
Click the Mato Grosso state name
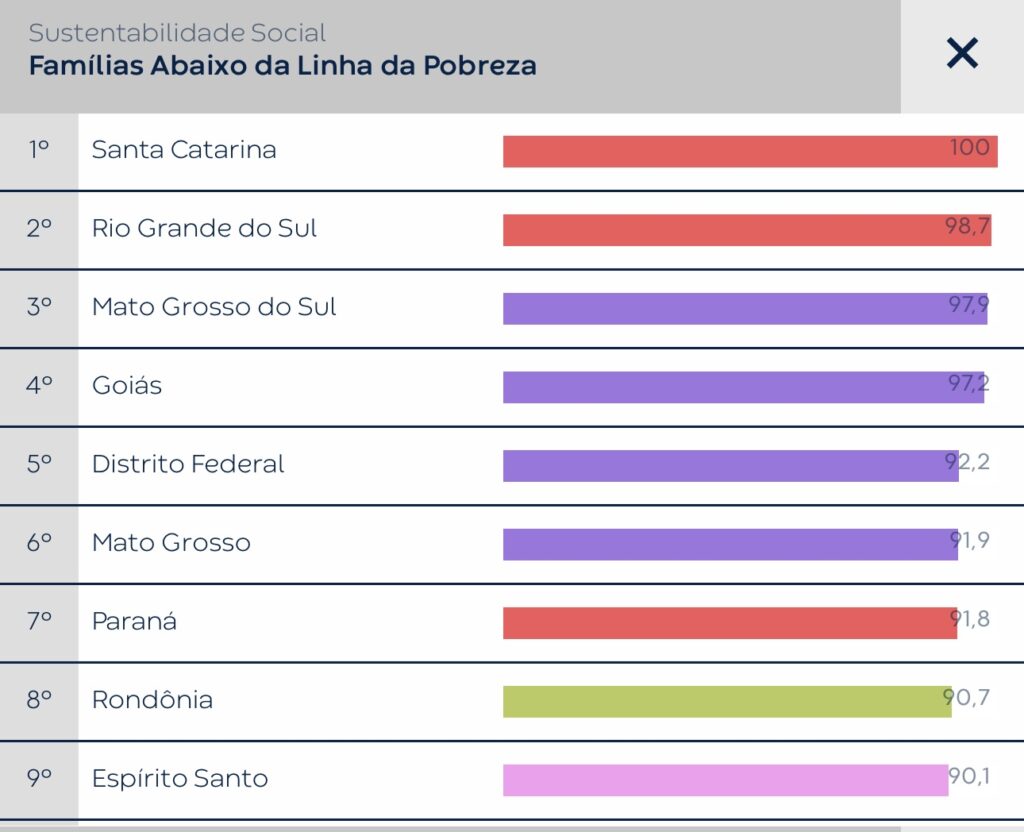(x=171, y=543)
